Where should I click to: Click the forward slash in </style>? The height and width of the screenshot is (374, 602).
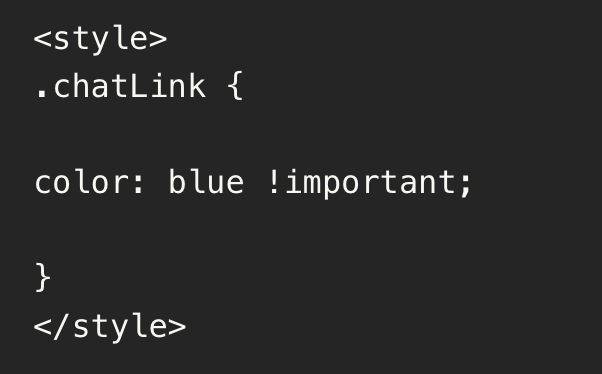[62, 326]
